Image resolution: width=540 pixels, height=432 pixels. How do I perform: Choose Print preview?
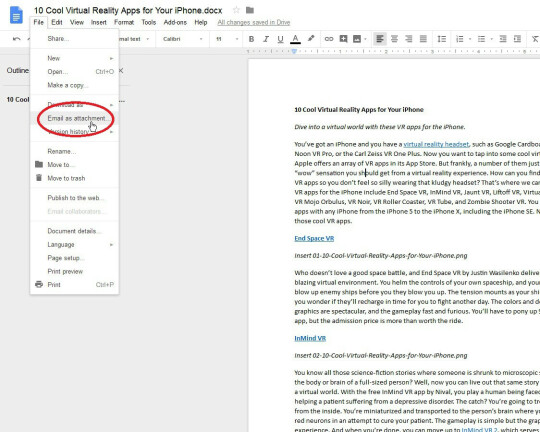click(x=74, y=271)
